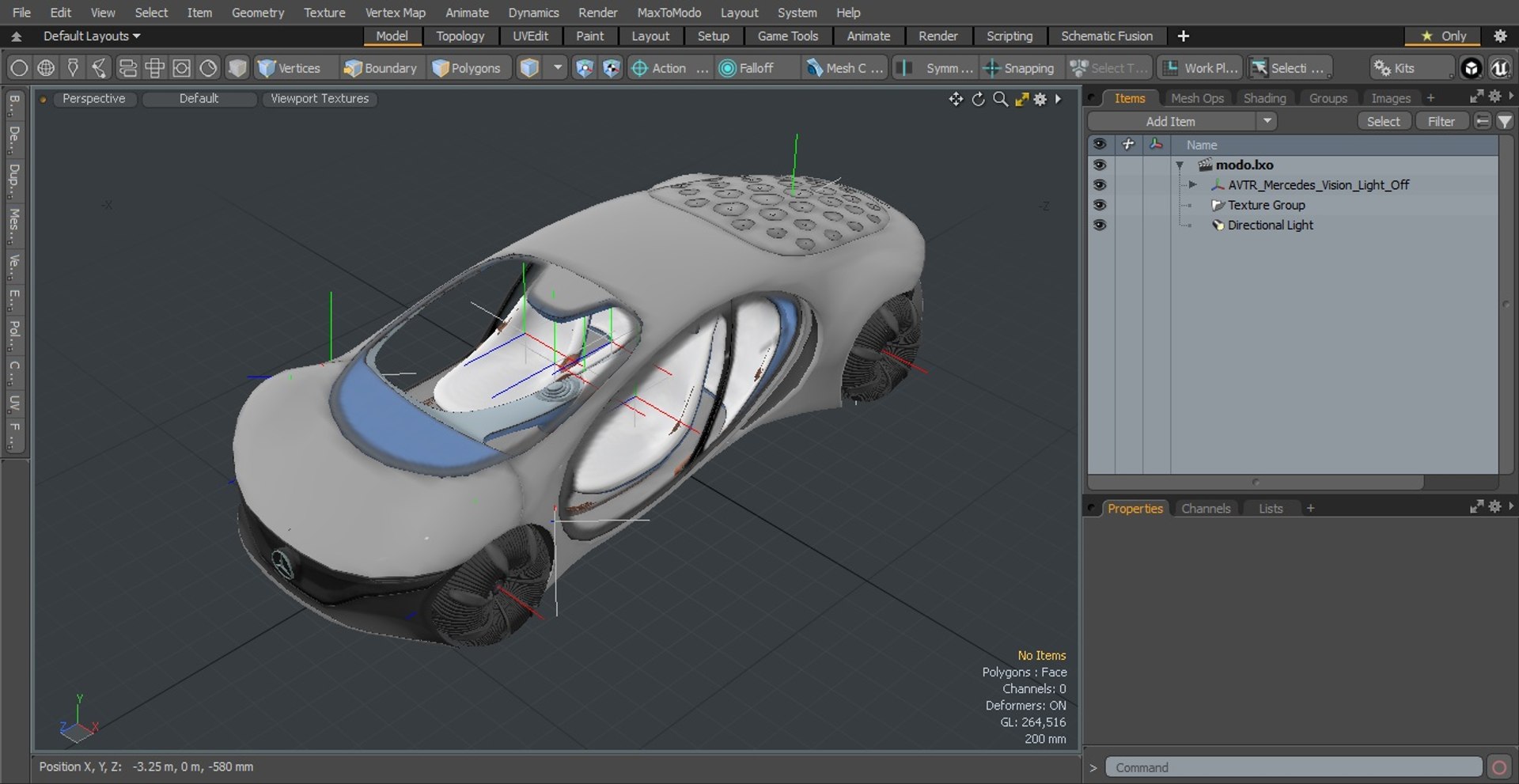
Task: Click the blue cube materials mode icon
Action: 529,68
